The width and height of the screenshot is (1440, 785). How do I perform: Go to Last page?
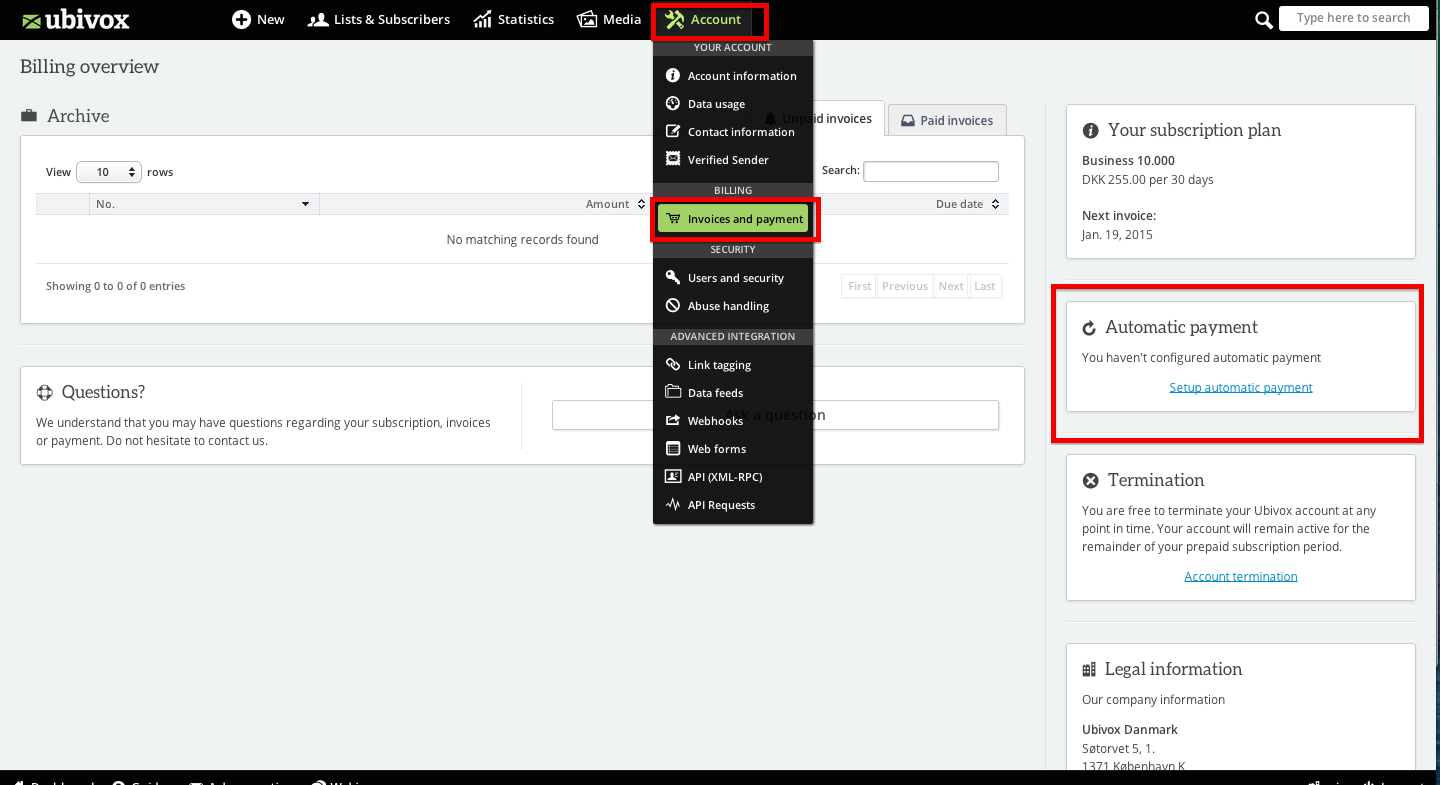985,286
